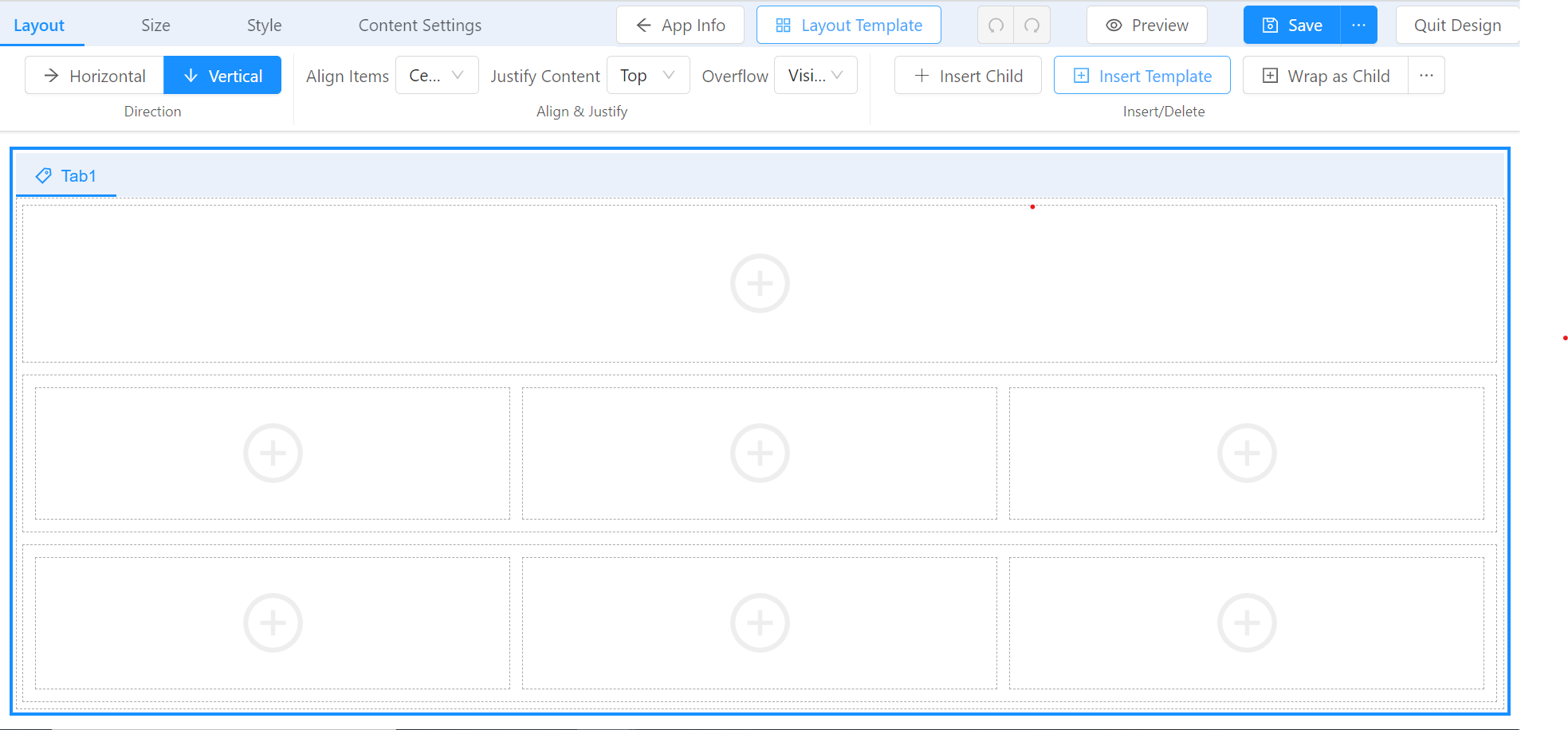This screenshot has width=1568, height=730.
Task: Click the floppy disk icon in Save
Action: tap(1271, 26)
